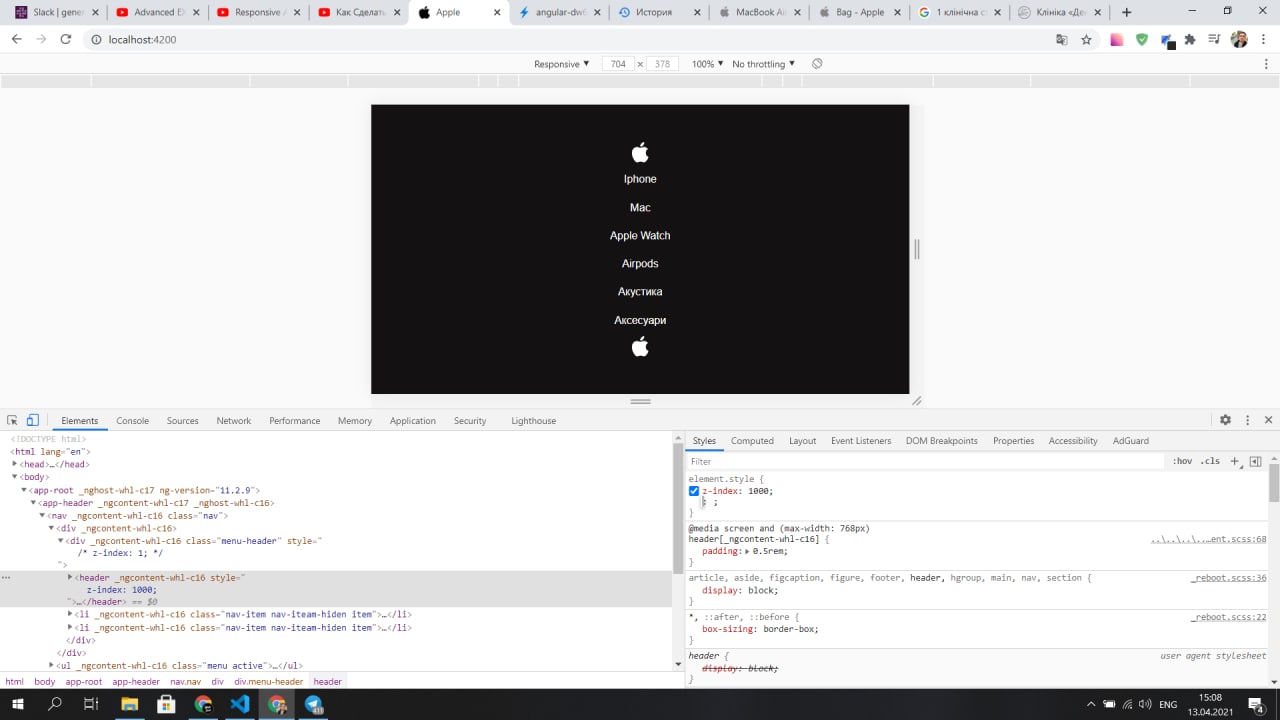Collapse the app-root element node

click(x=25, y=490)
